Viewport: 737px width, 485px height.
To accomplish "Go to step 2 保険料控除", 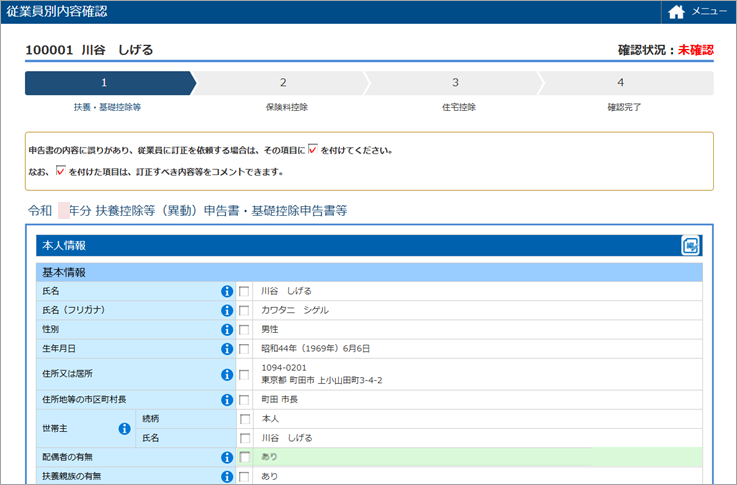I will click(283, 83).
